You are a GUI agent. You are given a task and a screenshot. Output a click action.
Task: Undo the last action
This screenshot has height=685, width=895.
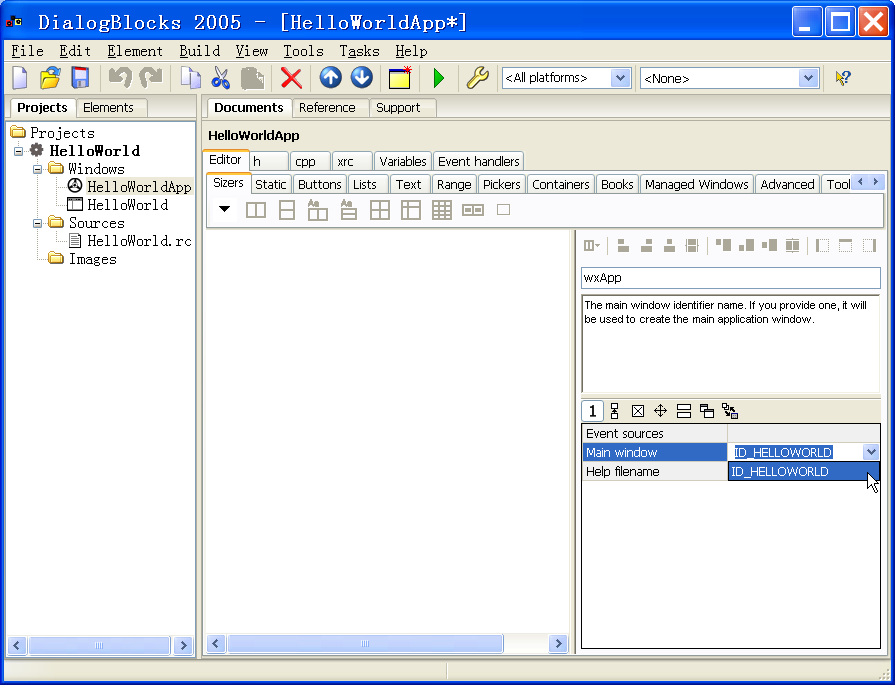[120, 78]
